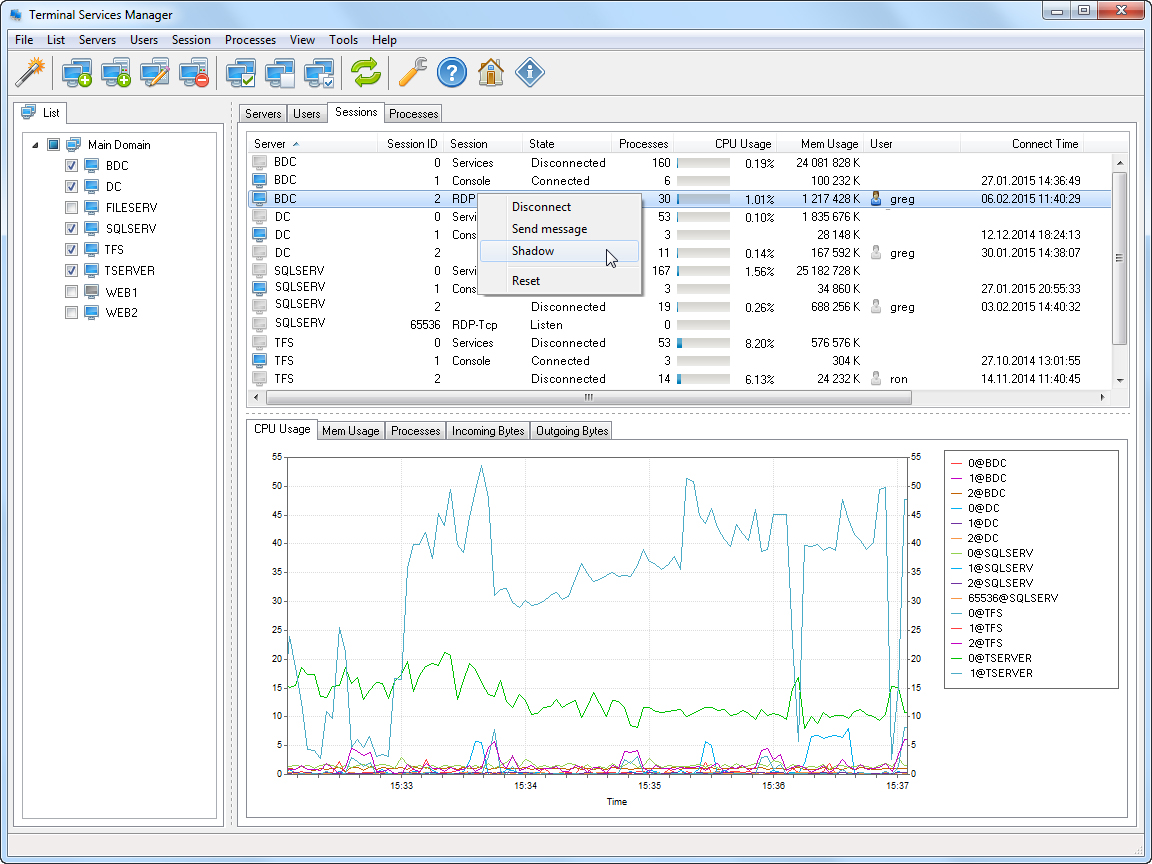Open settings with the wrench icon
The height and width of the screenshot is (864, 1152).
tap(412, 72)
